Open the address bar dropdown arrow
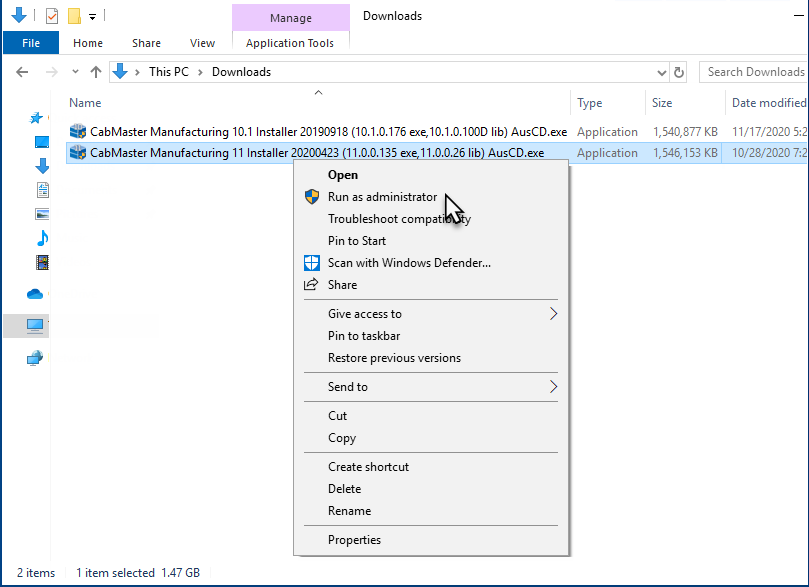The height and width of the screenshot is (587, 809). pyautogui.click(x=660, y=71)
